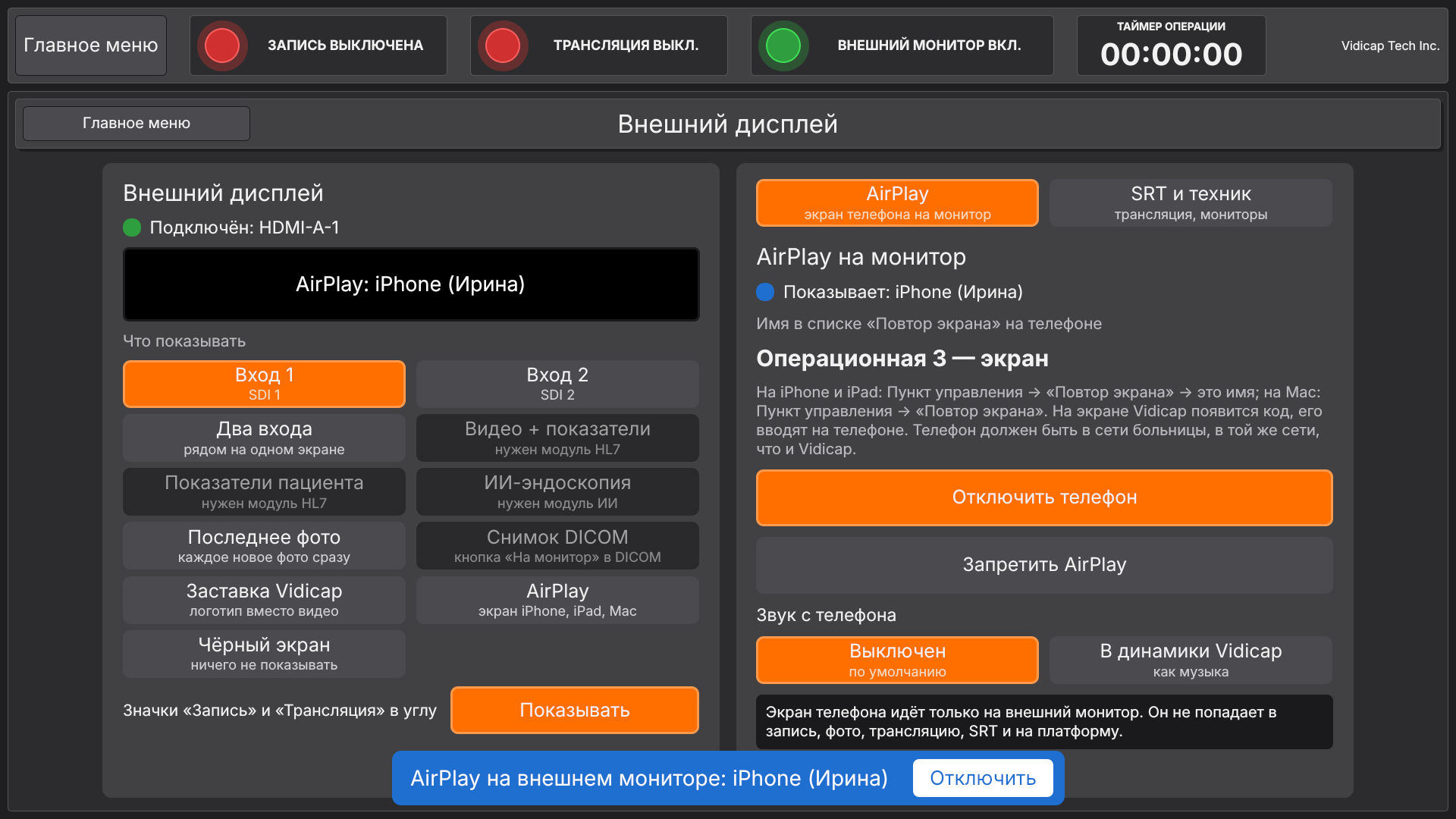1456x819 pixels.
Task: Click the red broadcast status indicator
Action: coord(503,45)
